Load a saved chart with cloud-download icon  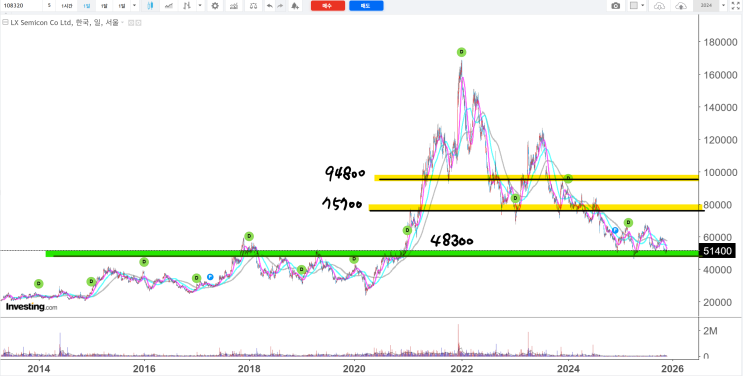click(x=659, y=6)
